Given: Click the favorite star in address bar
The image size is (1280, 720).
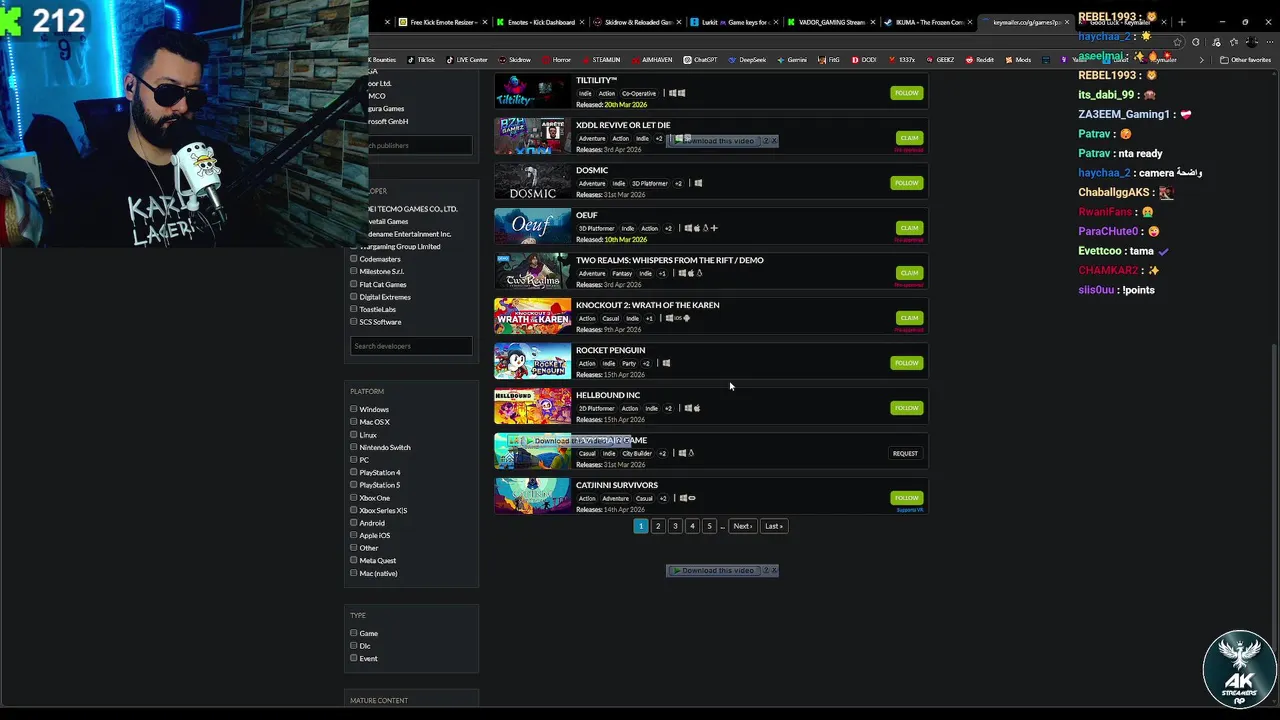Looking at the screenshot, I should coord(1178,42).
